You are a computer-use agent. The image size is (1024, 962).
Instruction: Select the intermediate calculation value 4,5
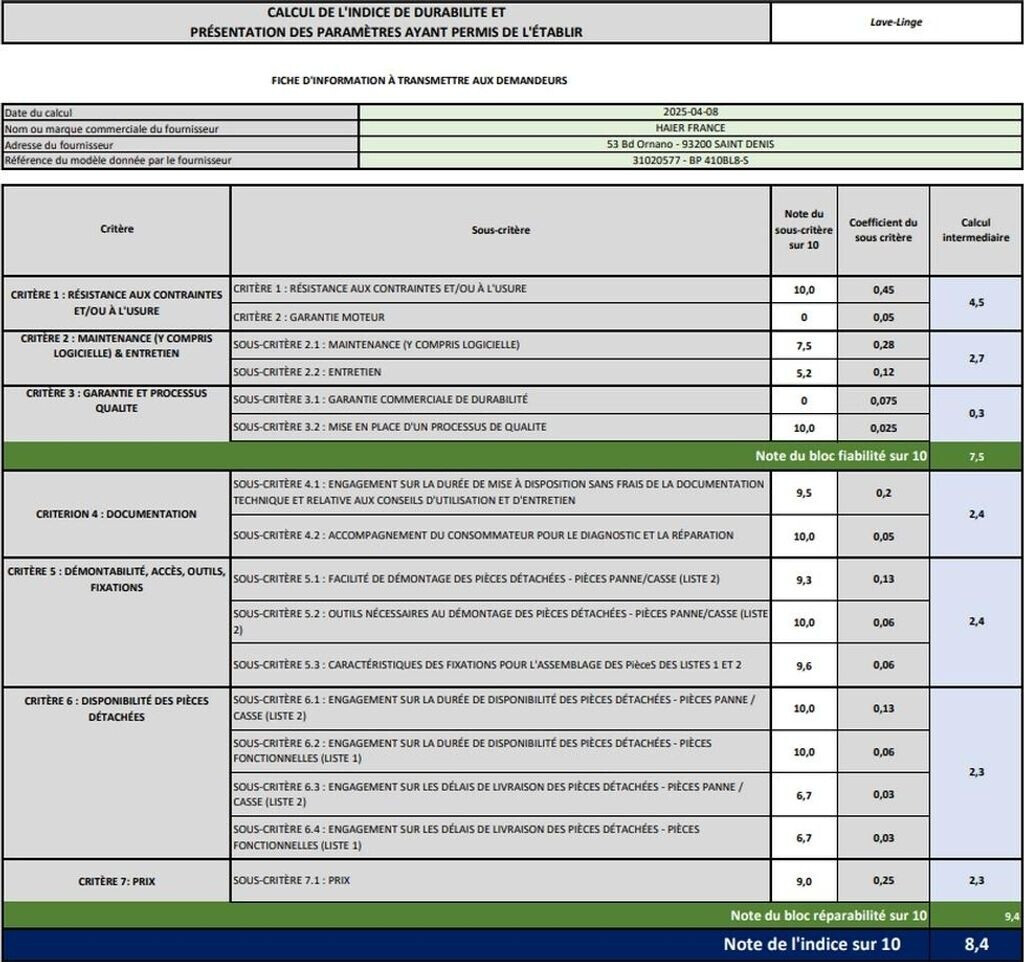(975, 302)
